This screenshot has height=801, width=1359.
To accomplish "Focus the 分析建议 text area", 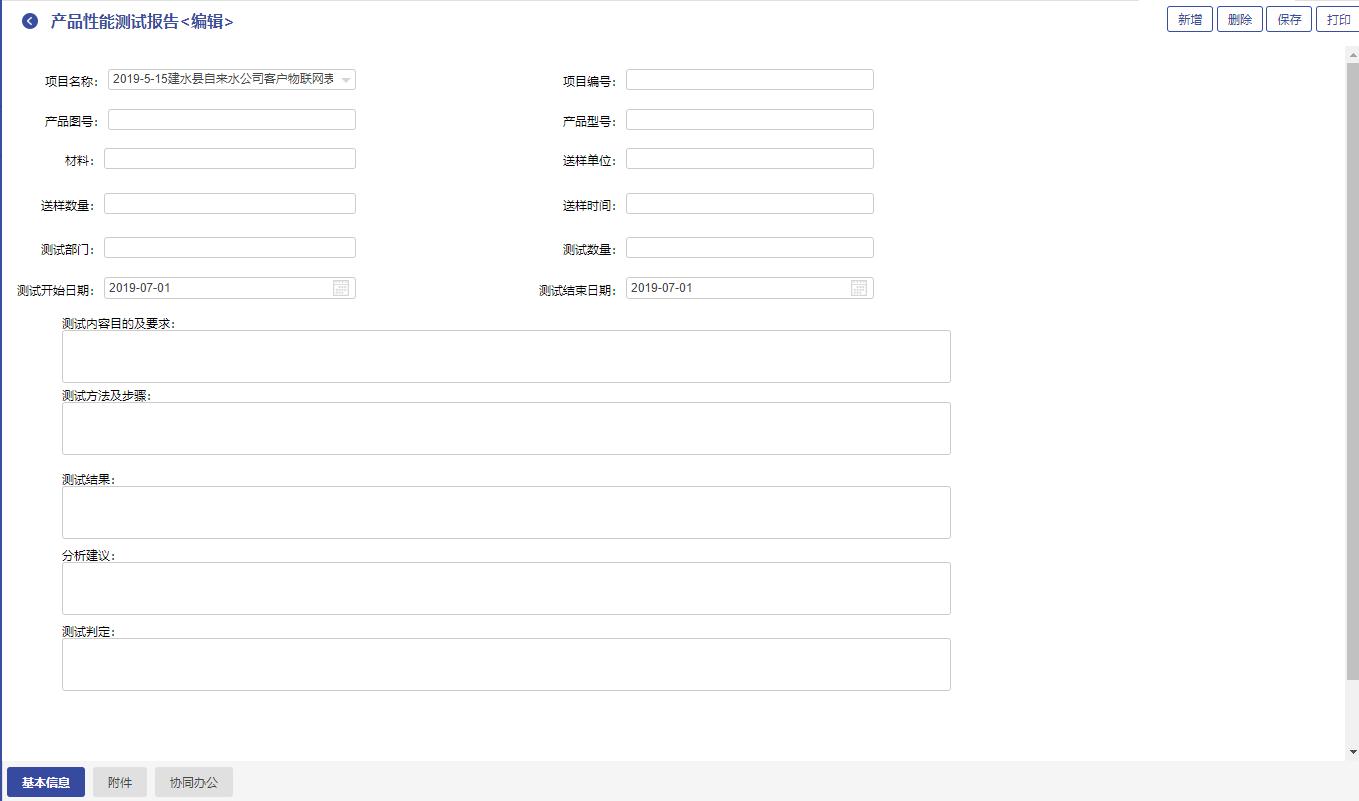I will pos(506,588).
